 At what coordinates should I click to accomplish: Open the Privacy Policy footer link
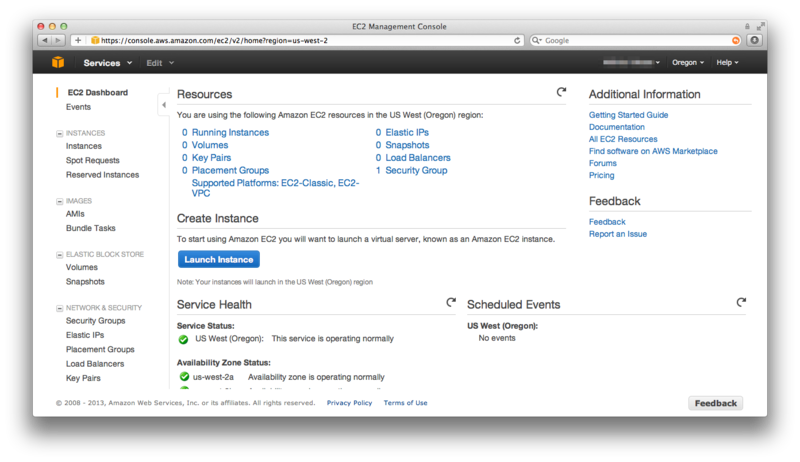click(x=349, y=403)
